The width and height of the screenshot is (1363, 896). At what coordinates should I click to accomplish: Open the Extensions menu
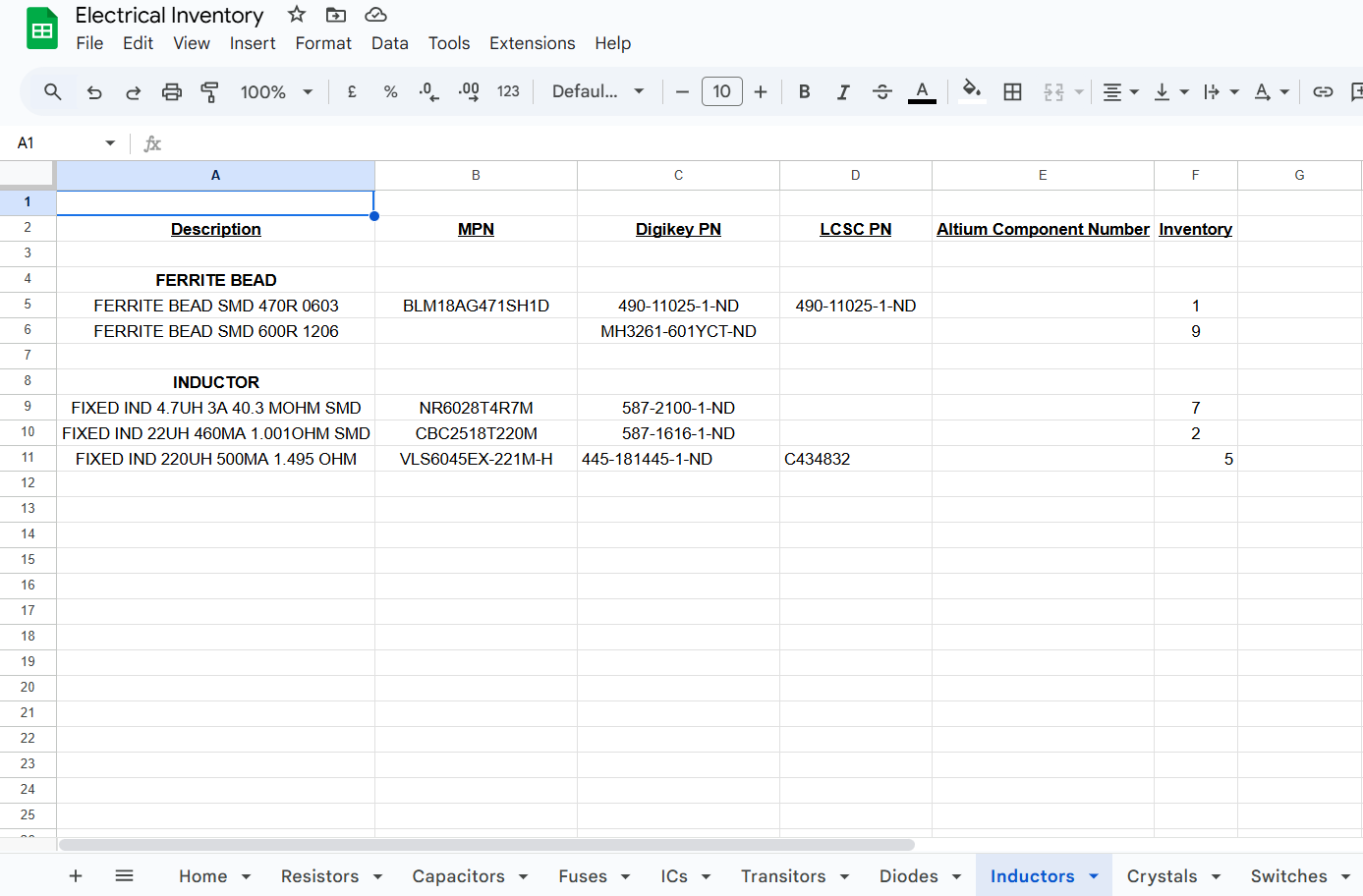tap(532, 43)
